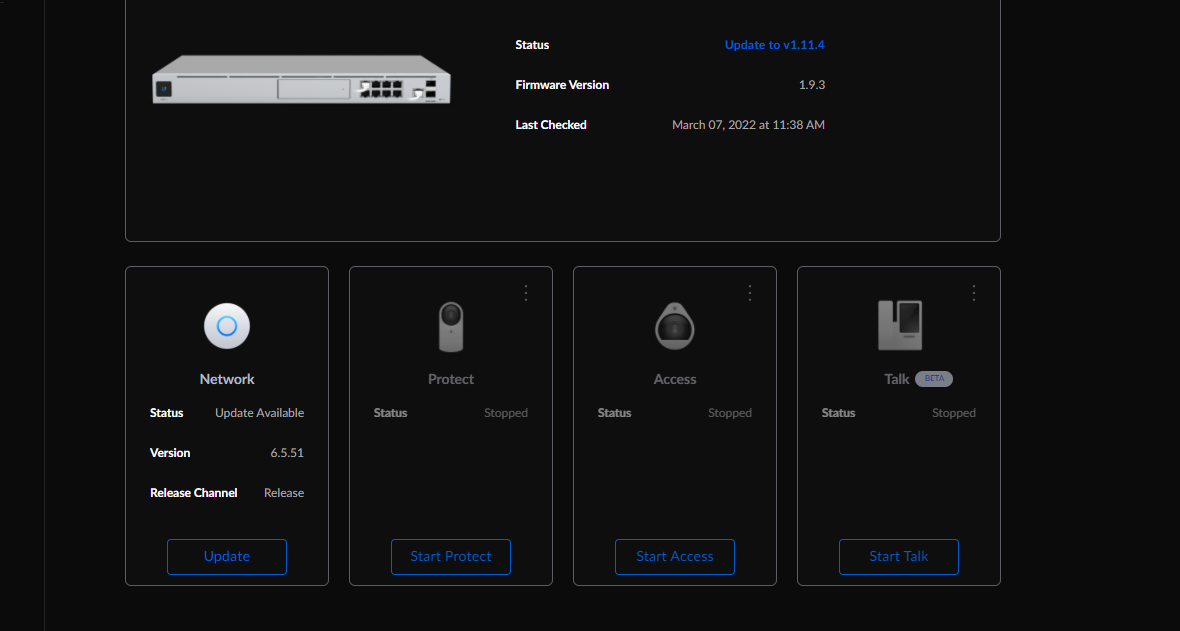This screenshot has height=631, width=1180.
Task: Click the Talk phone icon
Action: coord(899,325)
